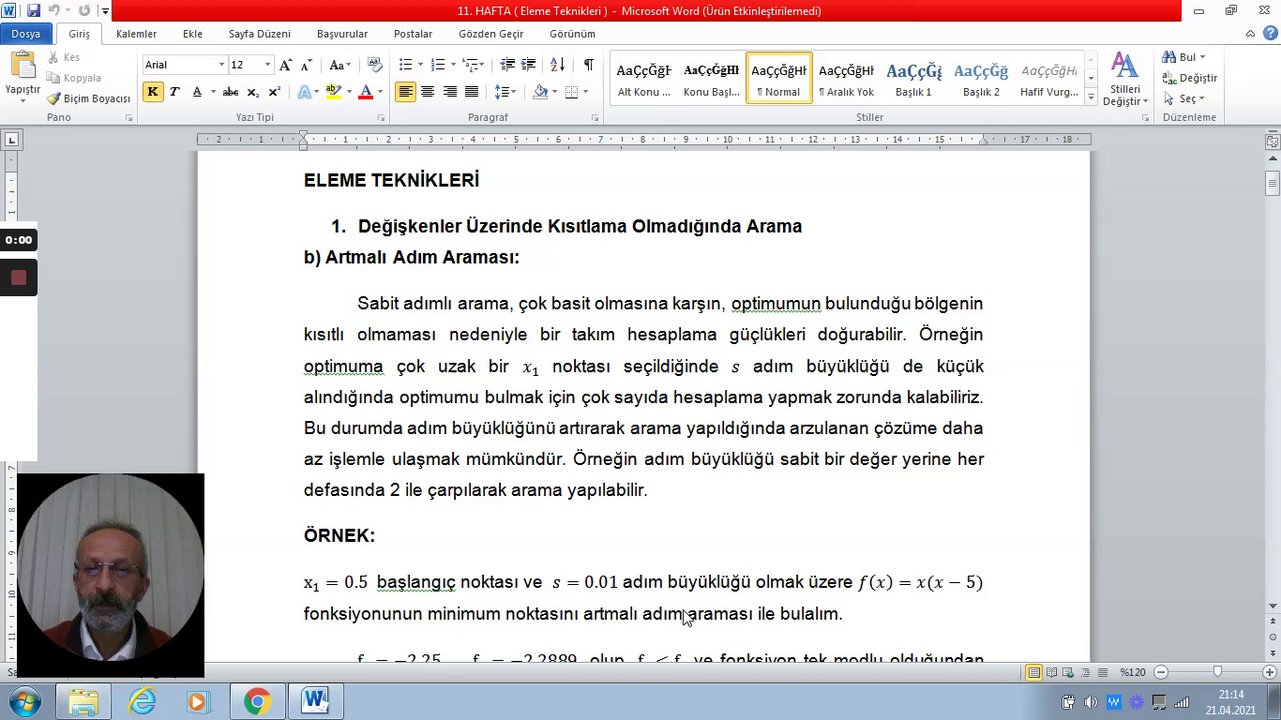The height and width of the screenshot is (720, 1281).
Task: Click the vertical scrollbar thumb
Action: click(1272, 184)
